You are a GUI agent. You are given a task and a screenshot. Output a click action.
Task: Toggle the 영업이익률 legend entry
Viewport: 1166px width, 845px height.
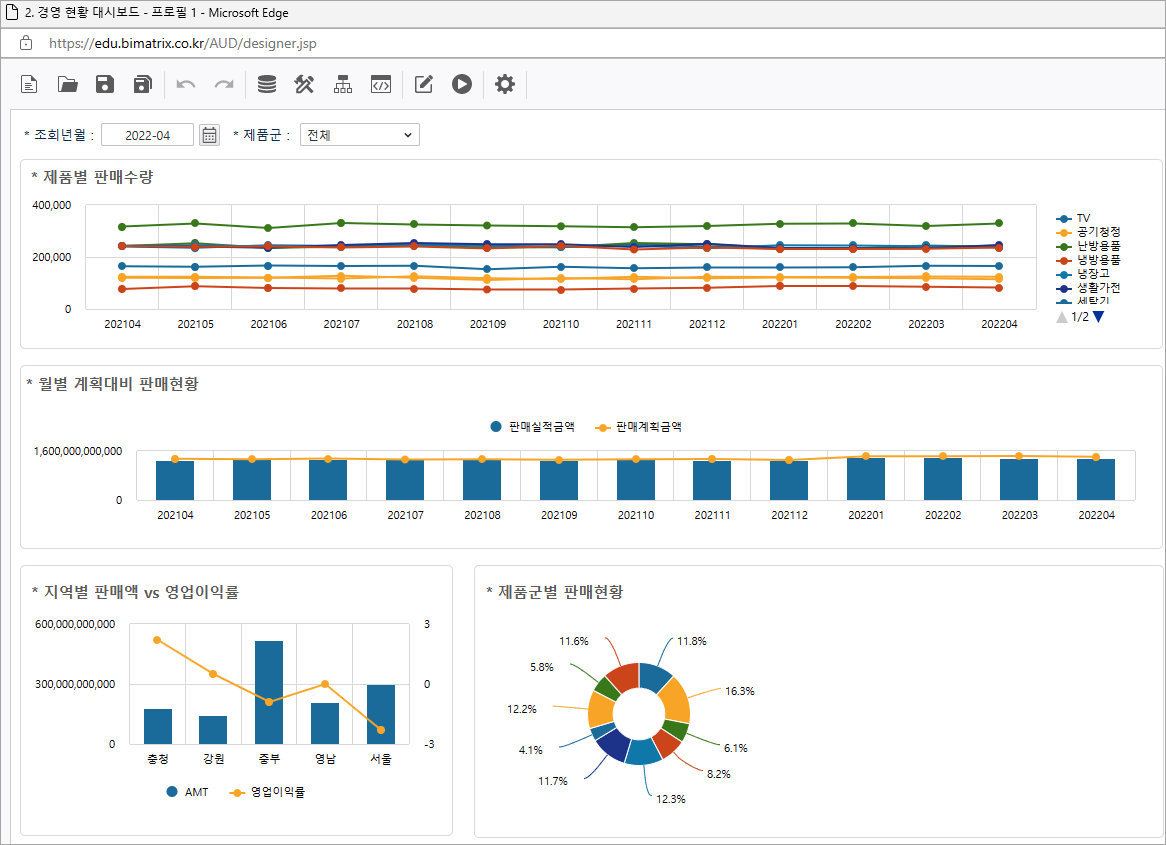tap(276, 792)
